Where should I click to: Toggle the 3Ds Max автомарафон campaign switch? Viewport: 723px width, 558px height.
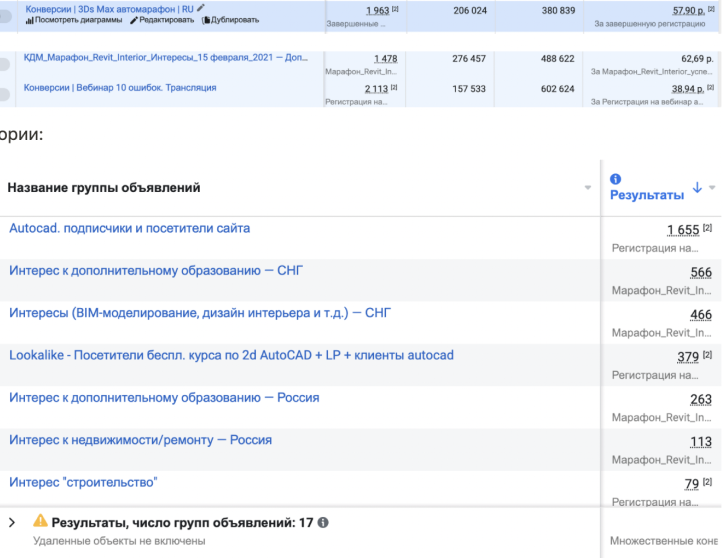5,16
